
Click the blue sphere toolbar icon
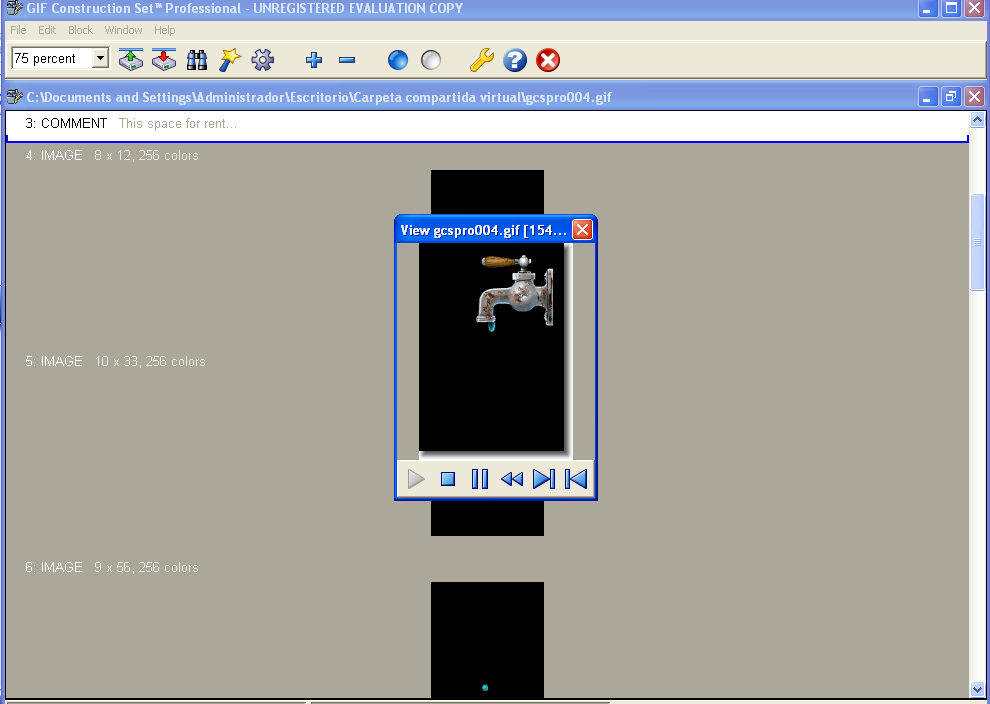click(x=398, y=60)
